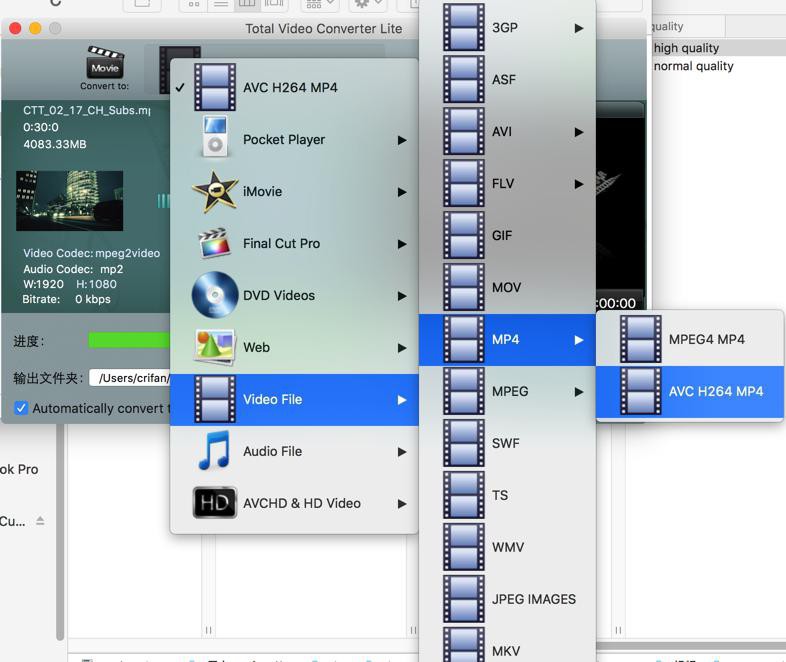Select high quality in quality list
786x662 pixels.
pos(686,48)
